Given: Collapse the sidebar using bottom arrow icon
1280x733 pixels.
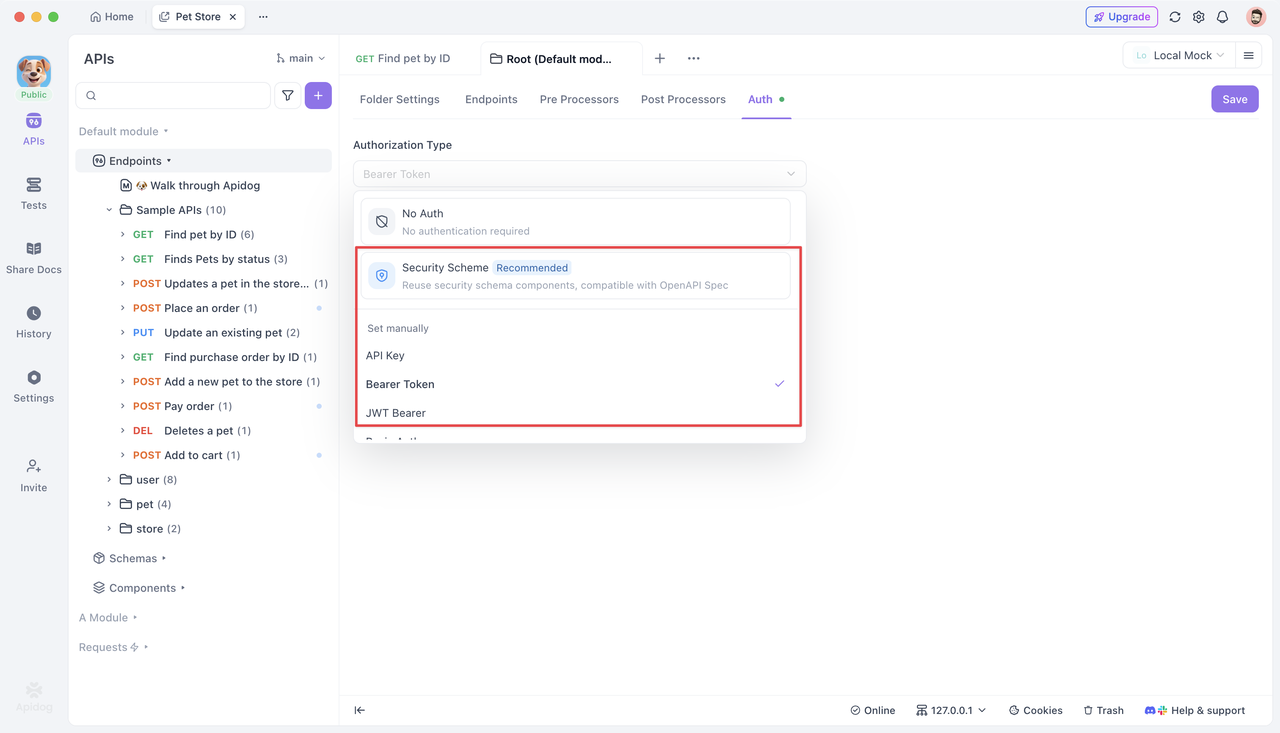Looking at the screenshot, I should coord(360,710).
